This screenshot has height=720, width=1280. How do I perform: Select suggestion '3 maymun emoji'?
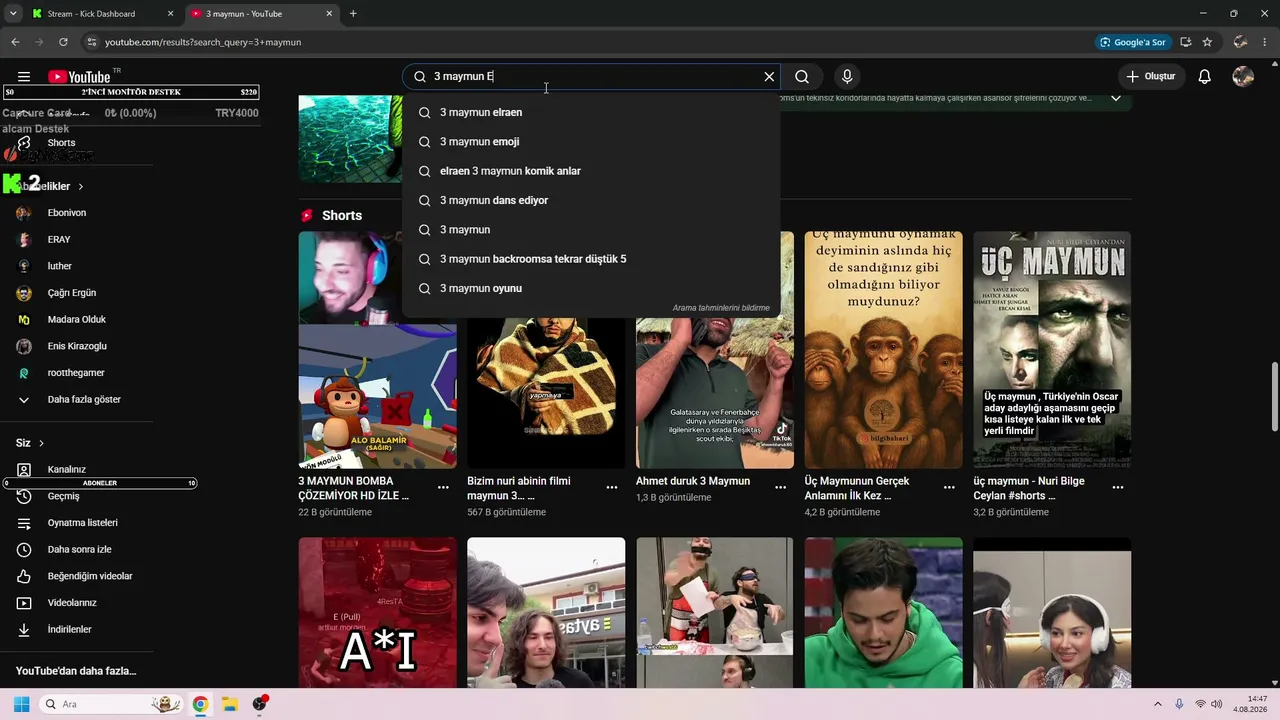click(x=591, y=142)
